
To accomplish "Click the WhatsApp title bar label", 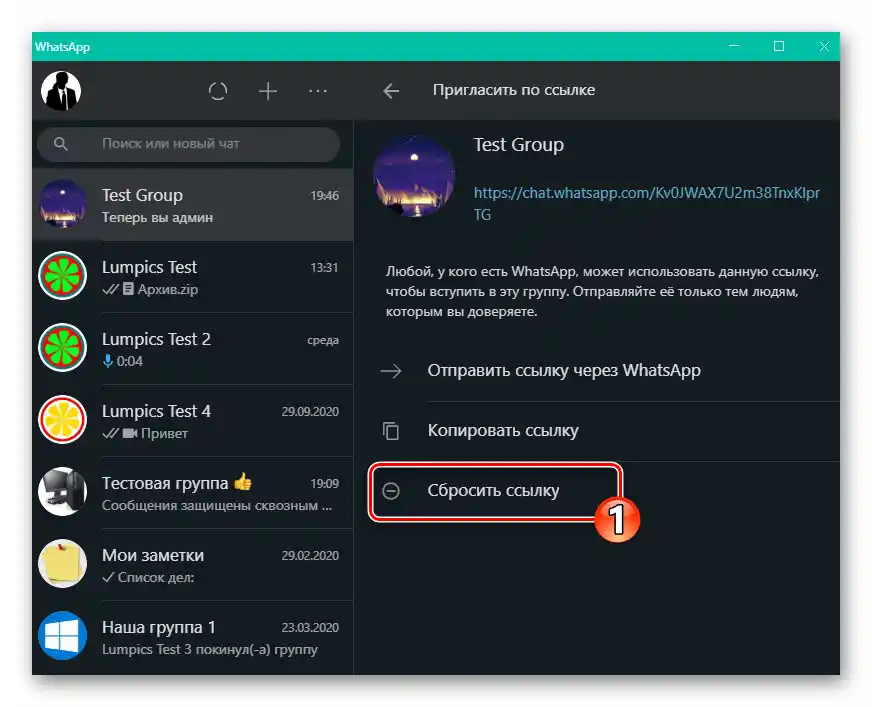I will pos(62,47).
